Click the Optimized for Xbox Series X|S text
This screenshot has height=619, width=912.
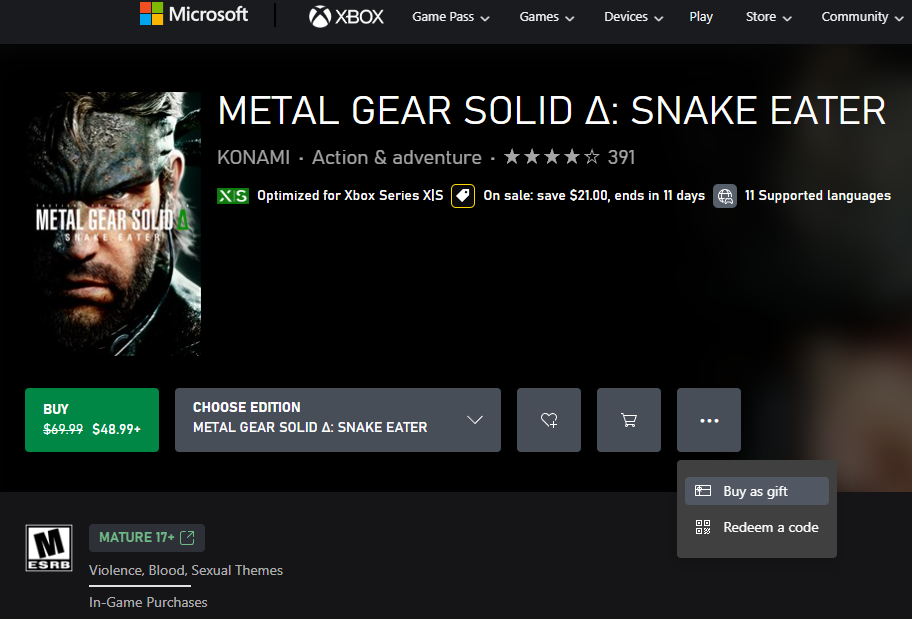coord(350,195)
